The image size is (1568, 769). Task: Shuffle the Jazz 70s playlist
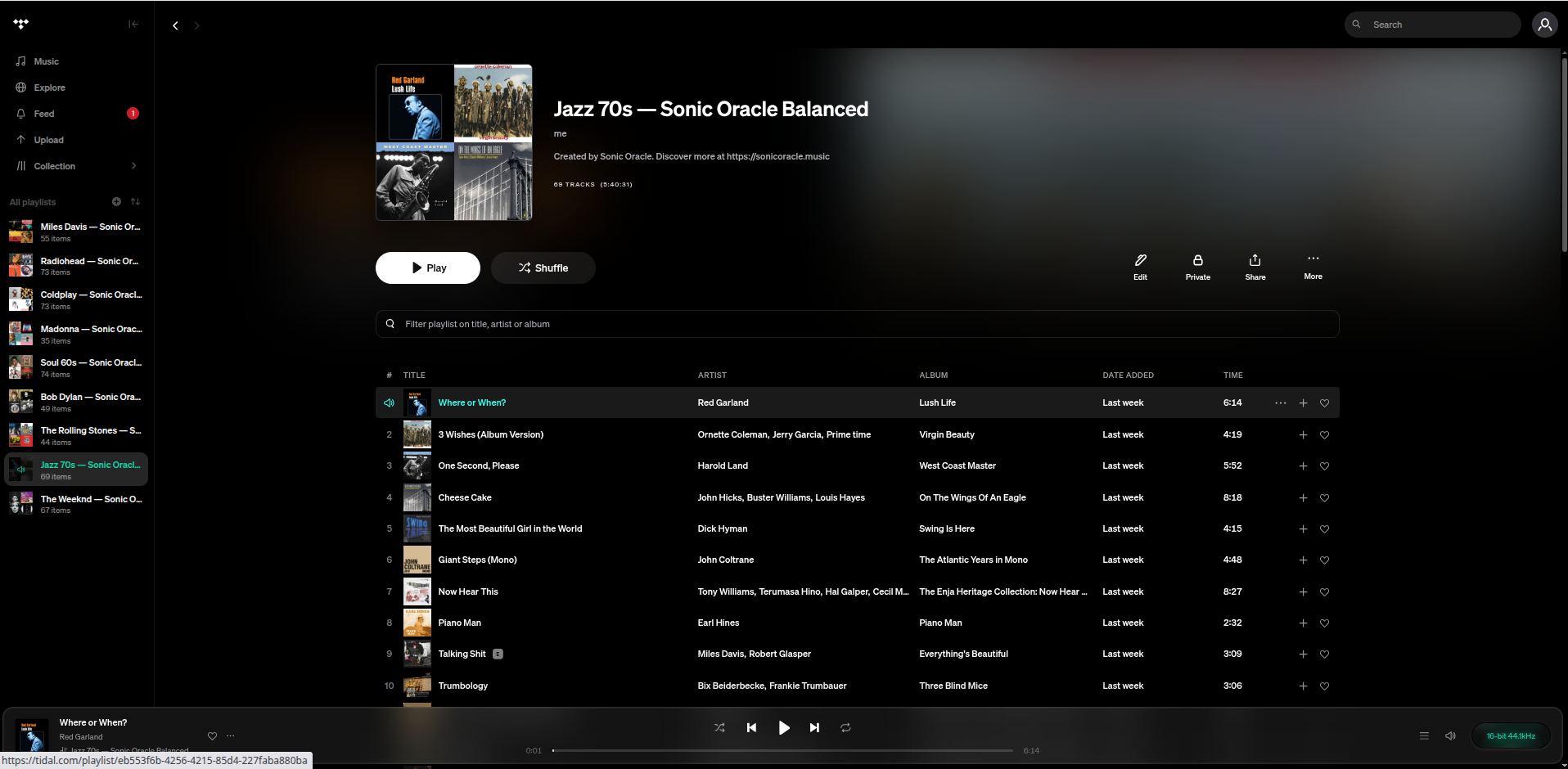point(543,268)
